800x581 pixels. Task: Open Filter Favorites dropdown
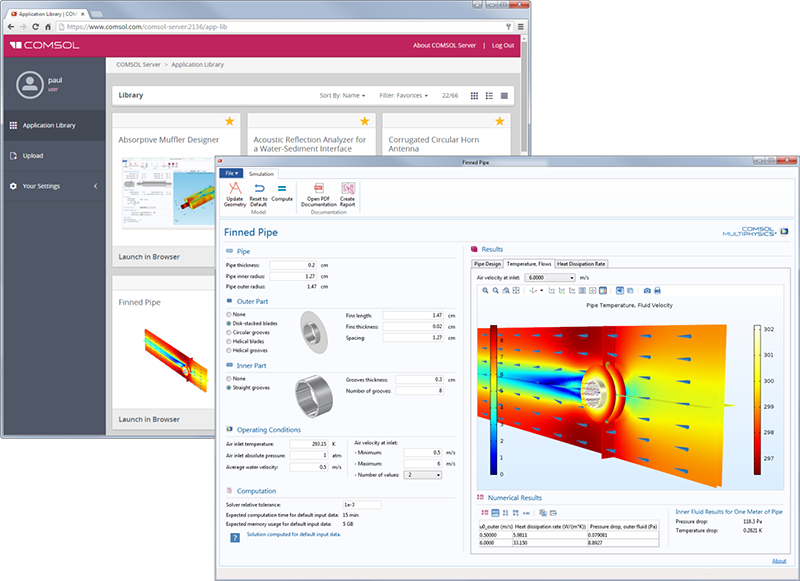(x=404, y=95)
